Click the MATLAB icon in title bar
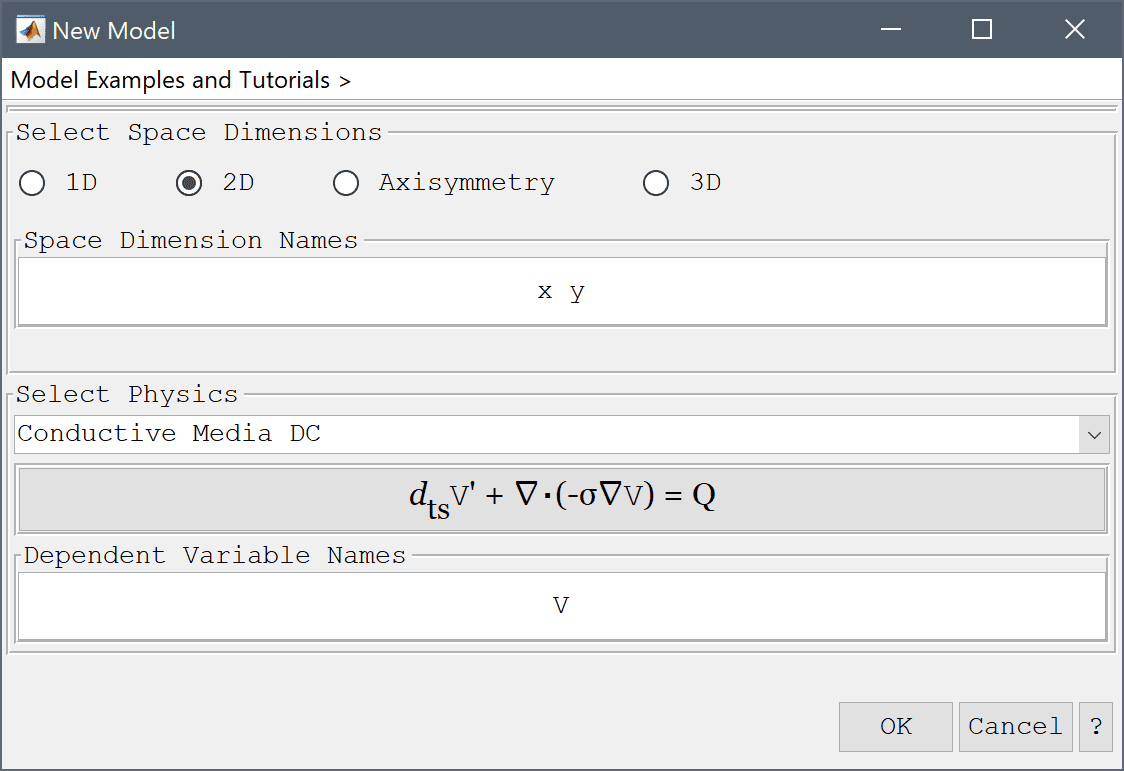 pyautogui.click(x=30, y=30)
